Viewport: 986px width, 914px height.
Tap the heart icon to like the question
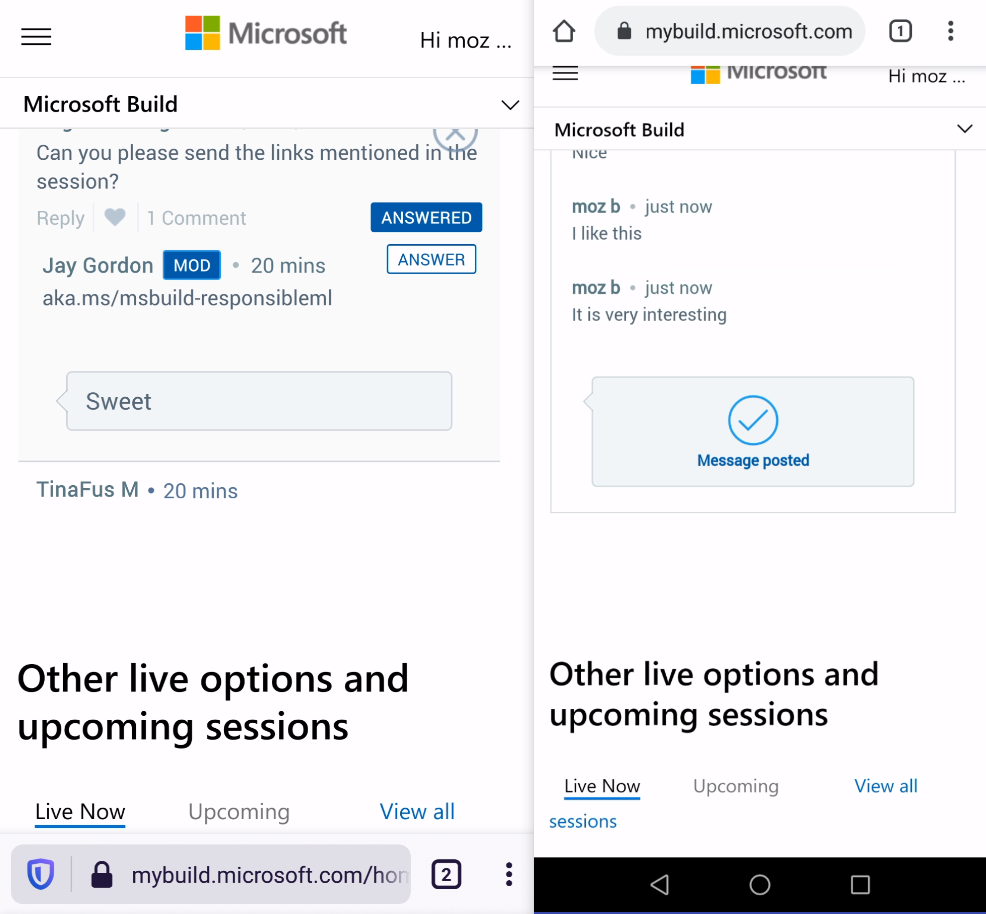pyautogui.click(x=114, y=218)
